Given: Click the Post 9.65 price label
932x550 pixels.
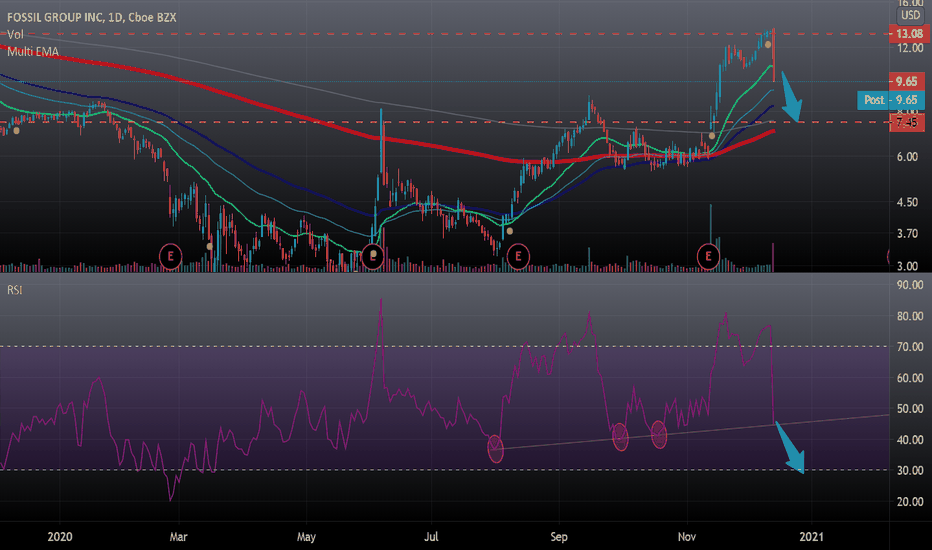Looking at the screenshot, I should coord(890,100).
